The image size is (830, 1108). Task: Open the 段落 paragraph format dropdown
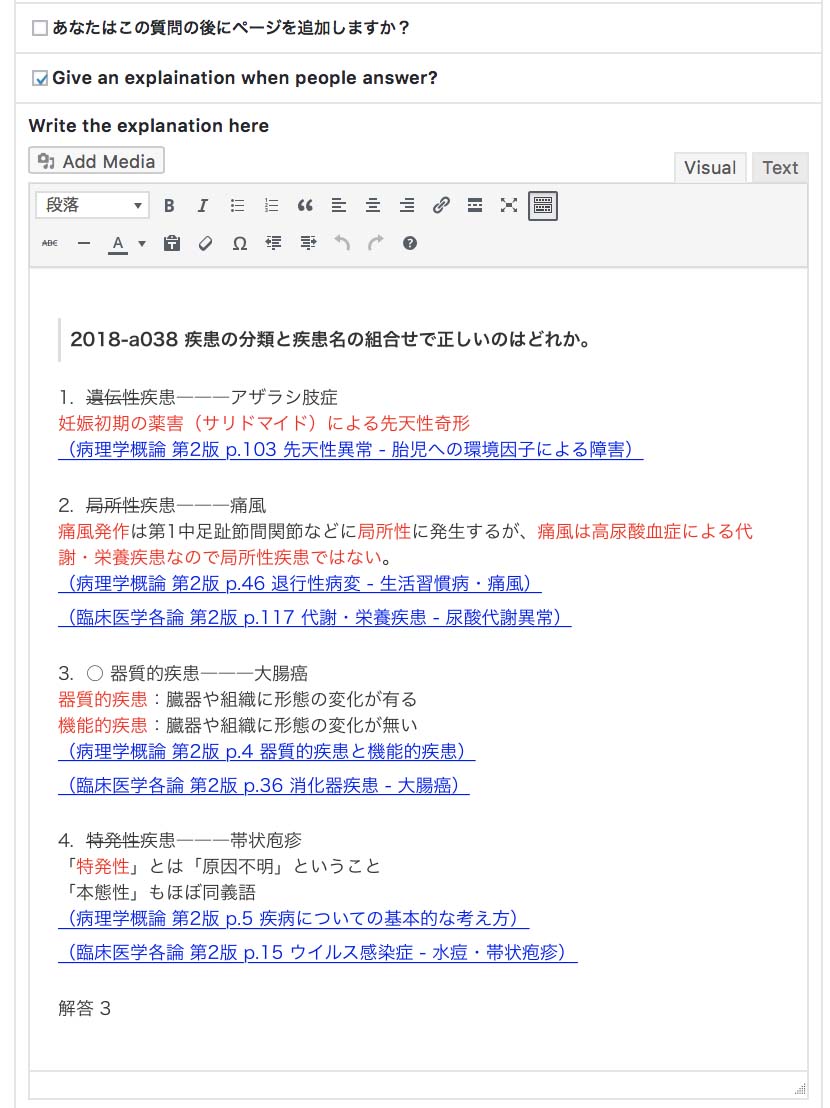click(x=92, y=205)
